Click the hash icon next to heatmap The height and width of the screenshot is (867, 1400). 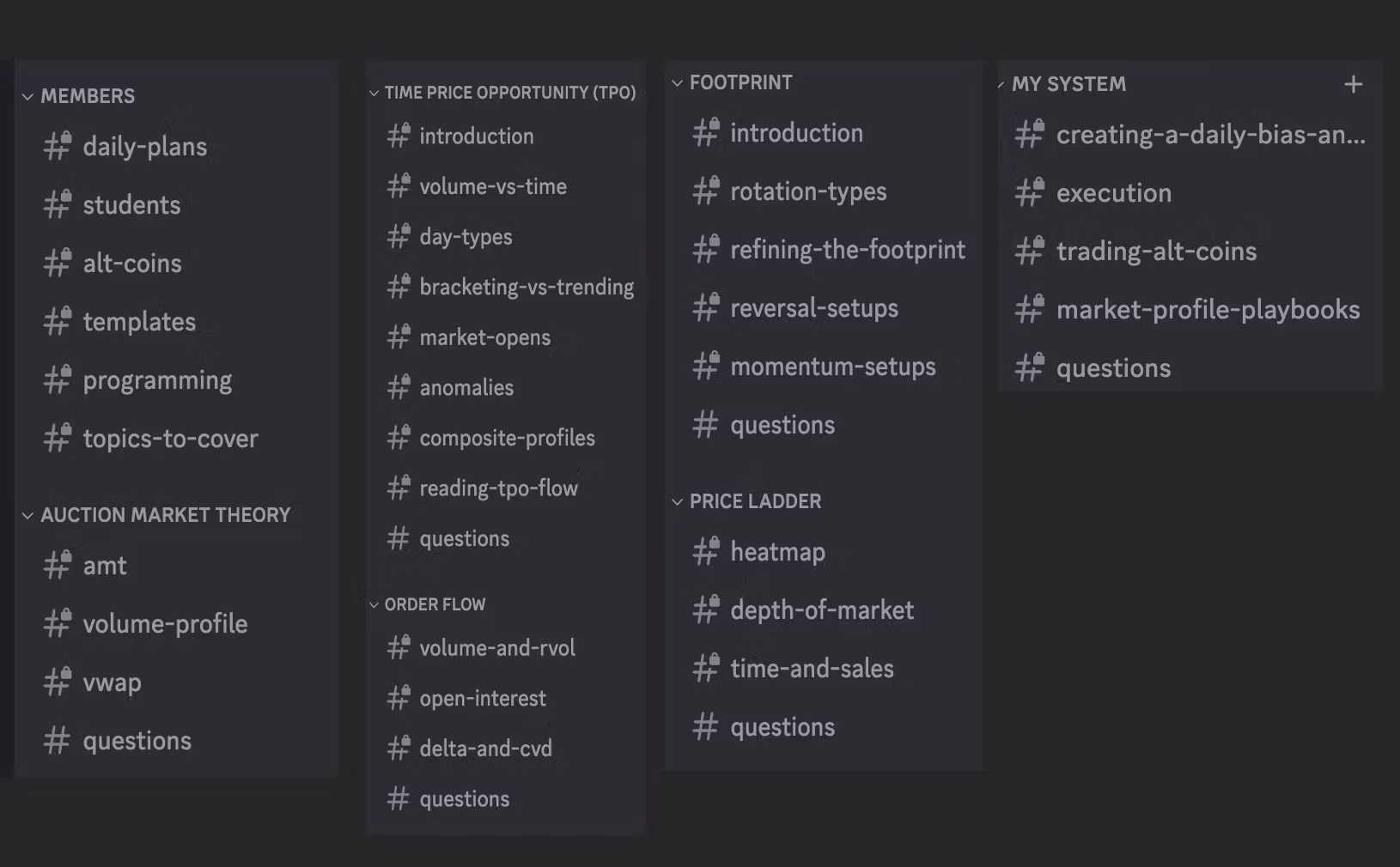click(x=706, y=551)
